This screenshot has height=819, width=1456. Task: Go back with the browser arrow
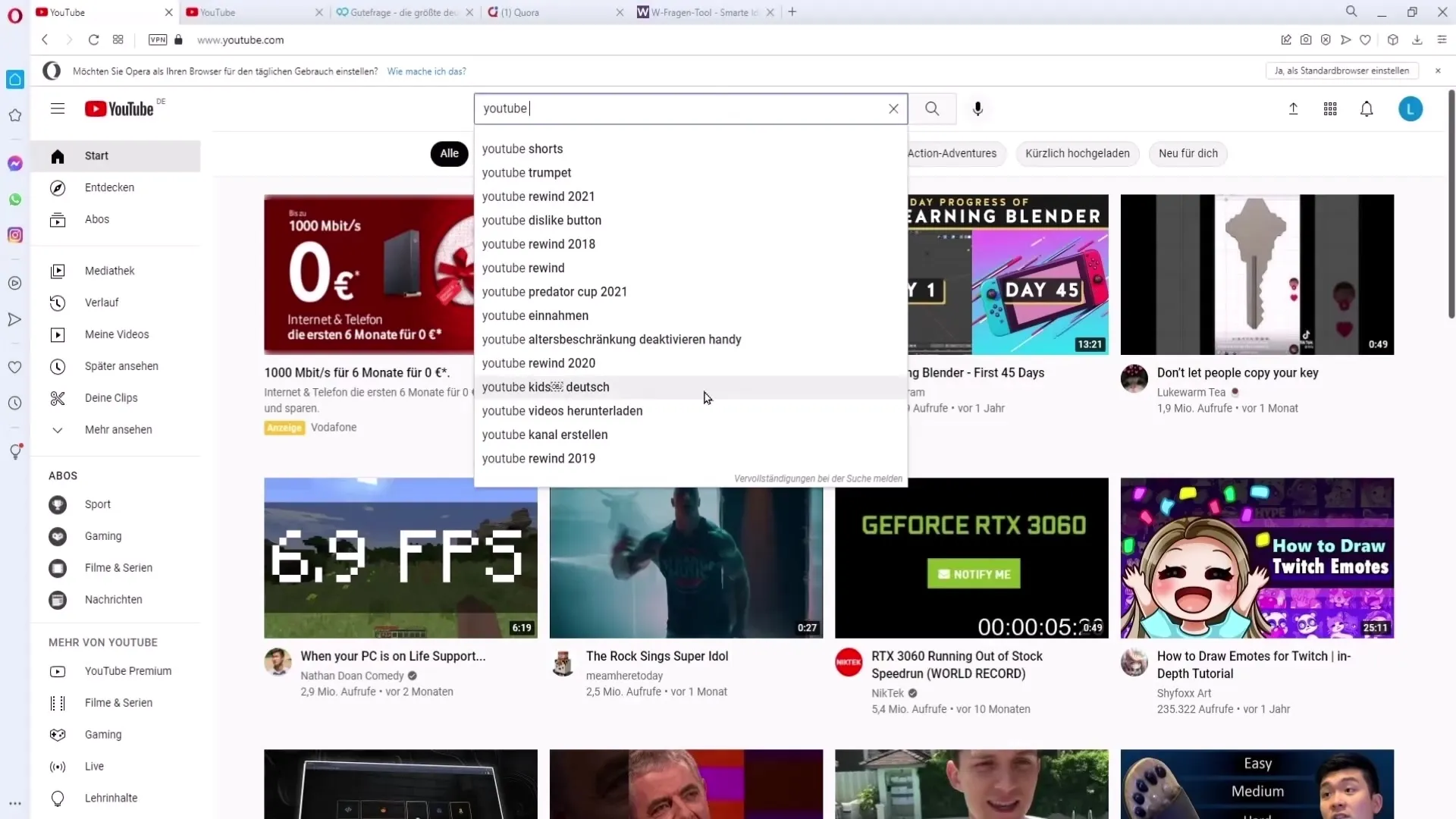click(45, 39)
